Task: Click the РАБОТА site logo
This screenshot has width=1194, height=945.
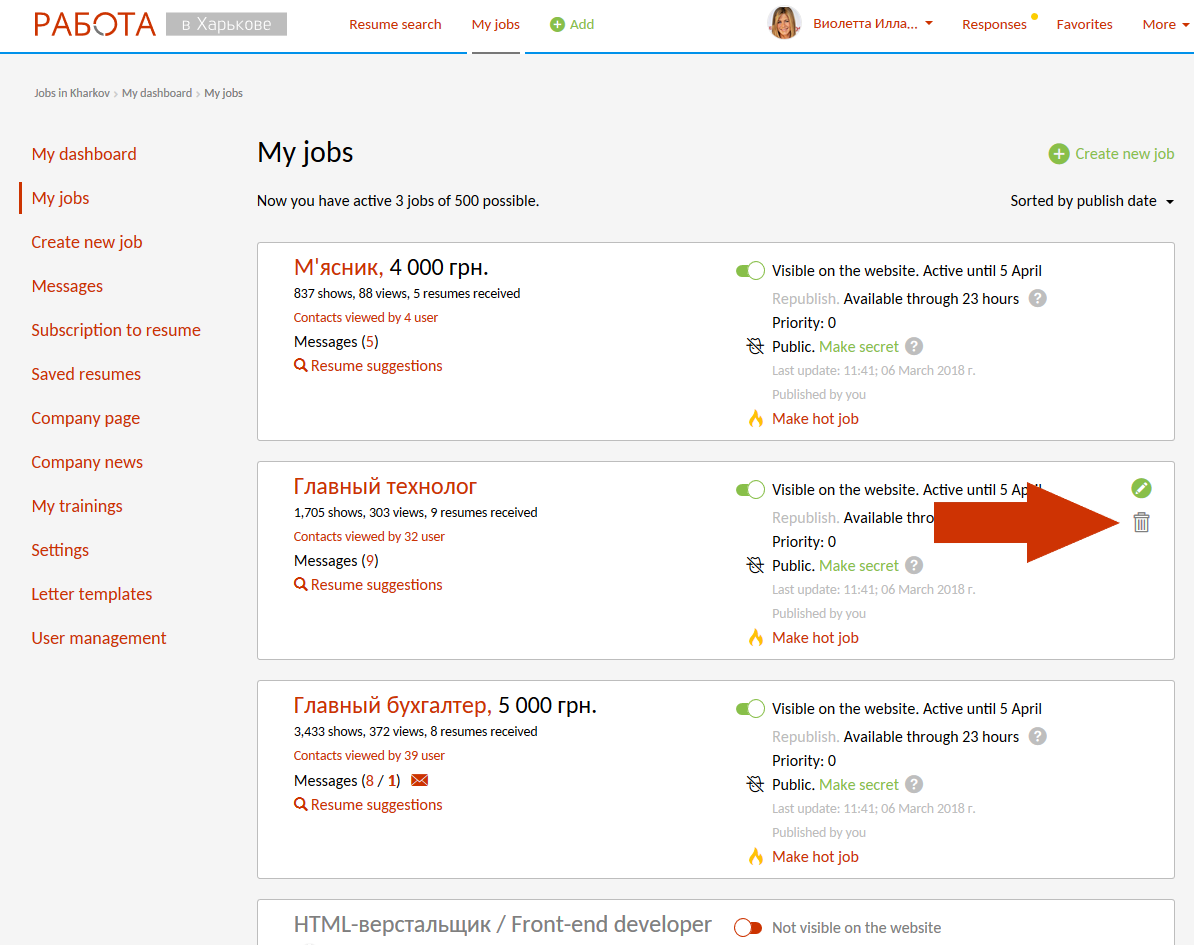Action: tap(95, 24)
